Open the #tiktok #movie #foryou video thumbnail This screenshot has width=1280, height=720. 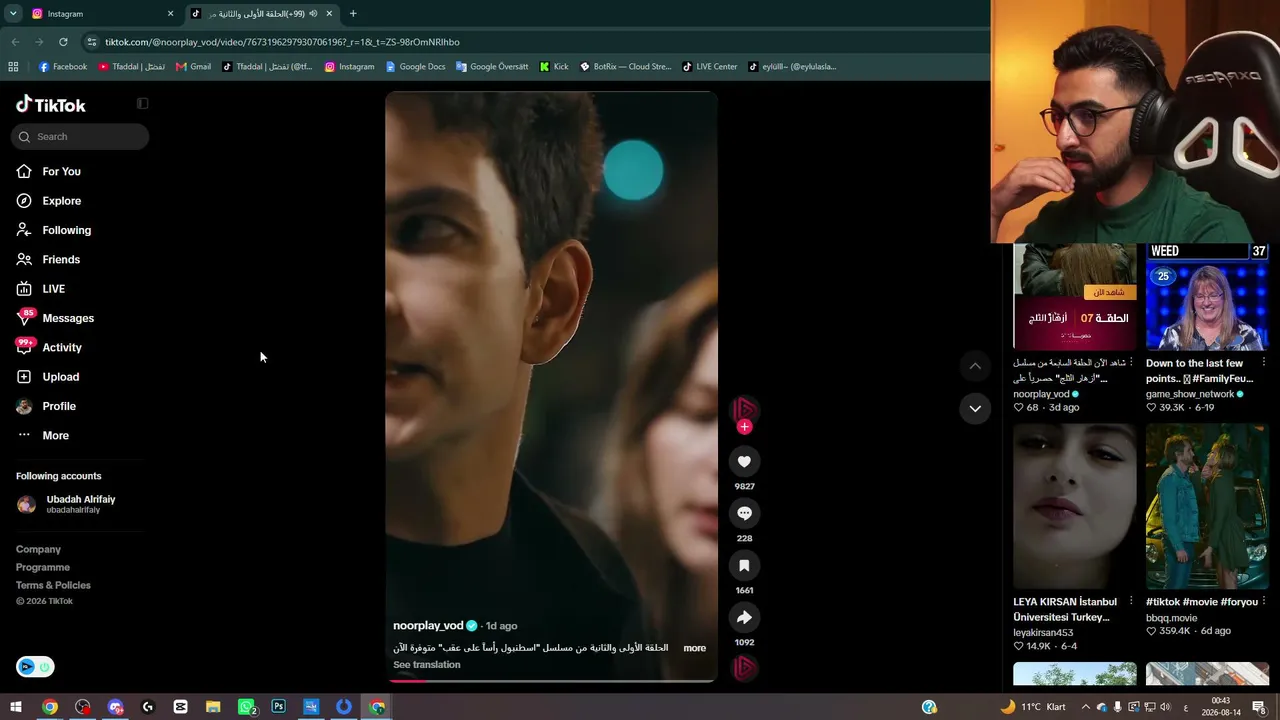tap(1207, 506)
